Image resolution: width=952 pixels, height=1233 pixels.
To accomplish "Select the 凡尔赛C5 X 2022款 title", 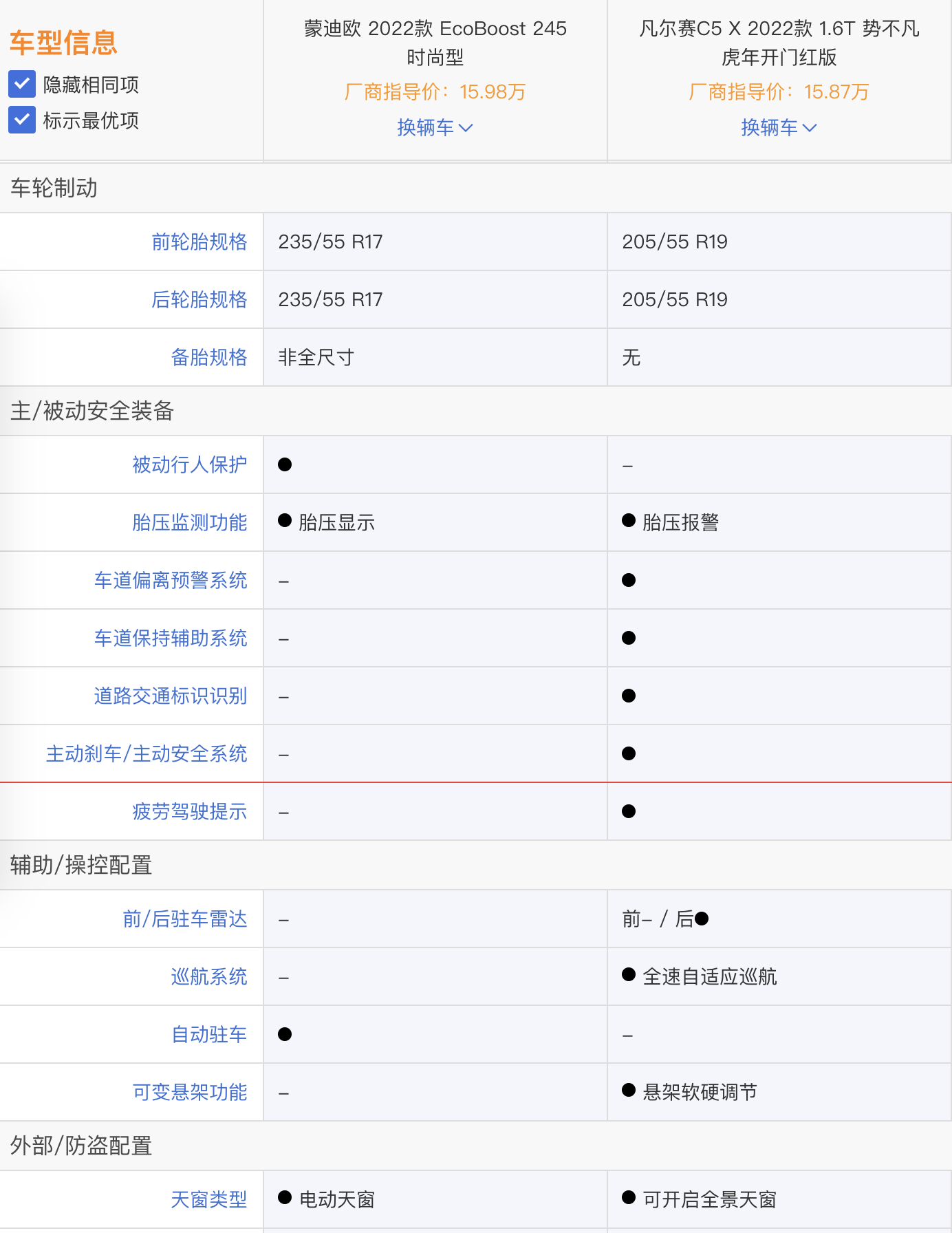I will point(779,43).
